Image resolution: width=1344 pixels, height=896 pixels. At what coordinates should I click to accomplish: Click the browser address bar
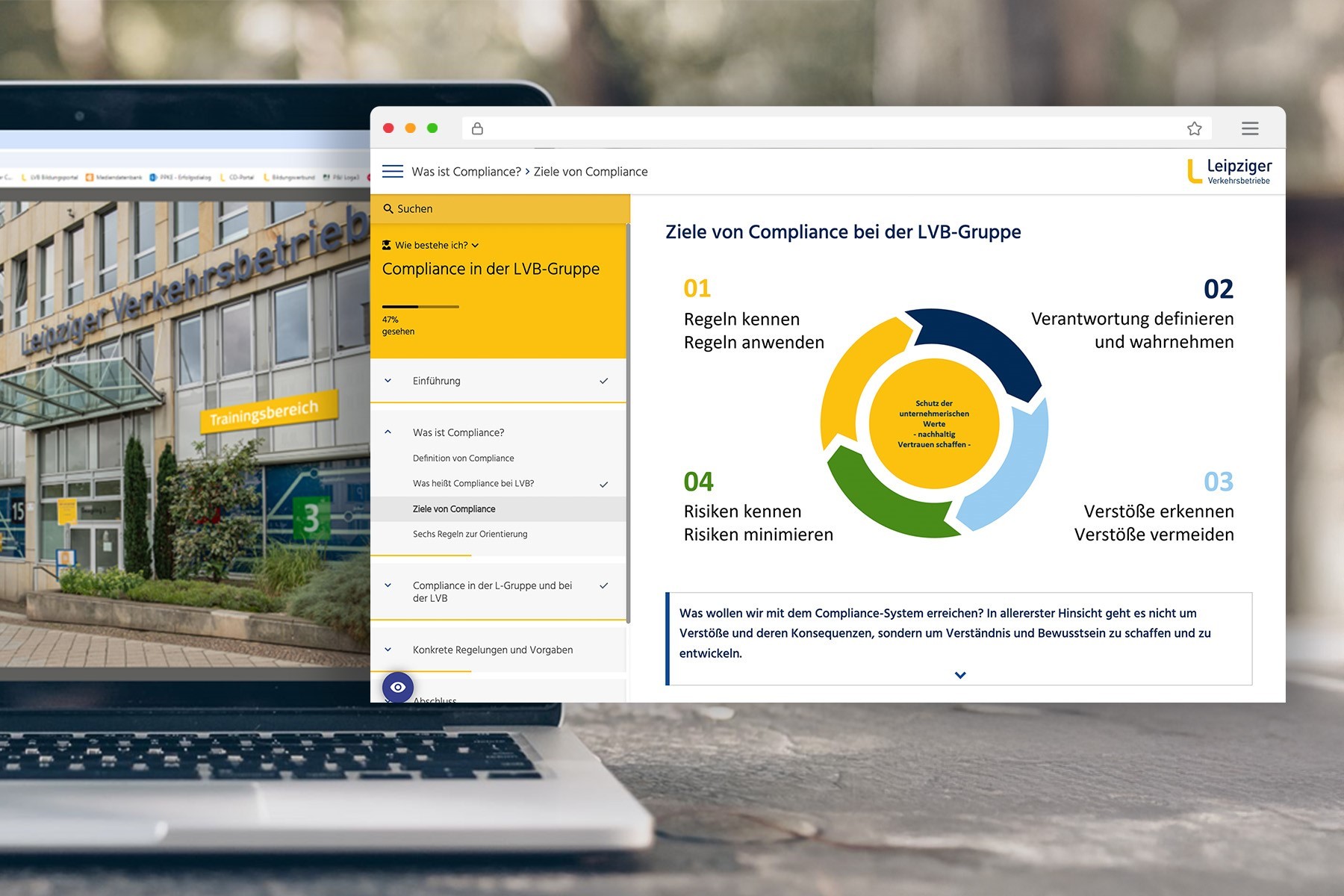(x=836, y=128)
